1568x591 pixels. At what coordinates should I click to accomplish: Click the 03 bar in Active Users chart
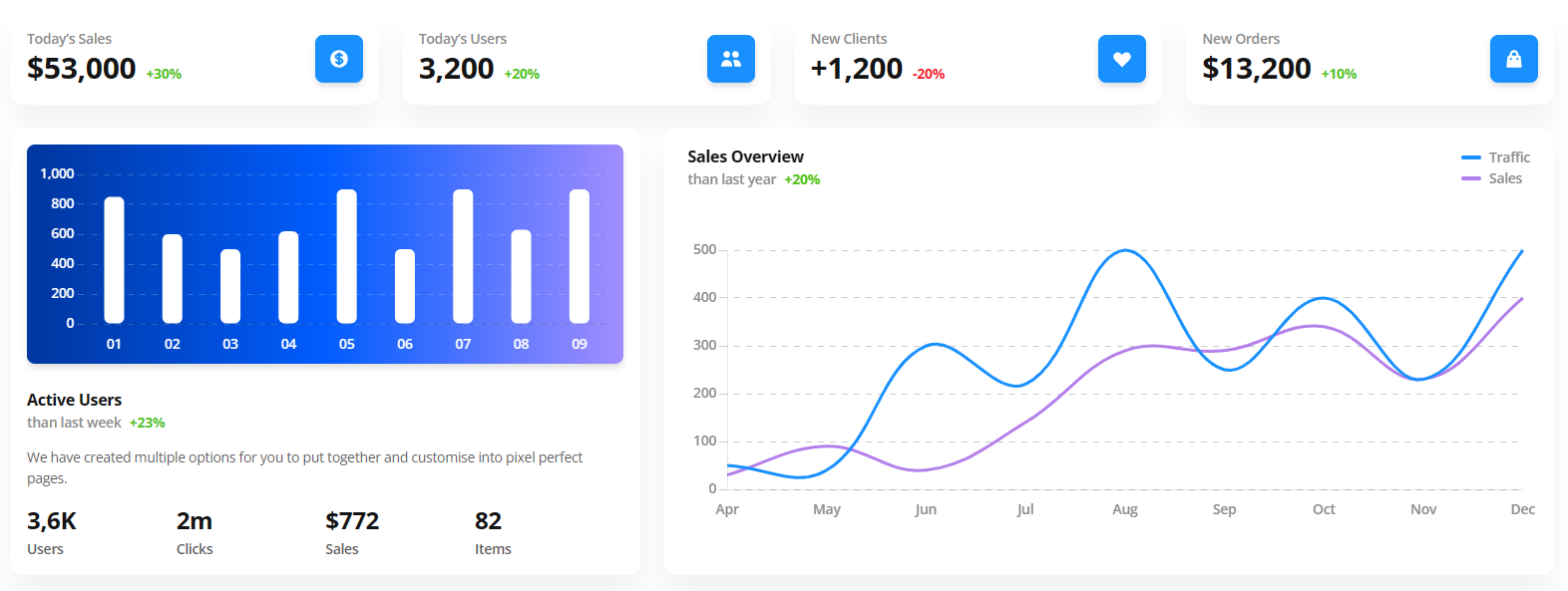[230, 286]
